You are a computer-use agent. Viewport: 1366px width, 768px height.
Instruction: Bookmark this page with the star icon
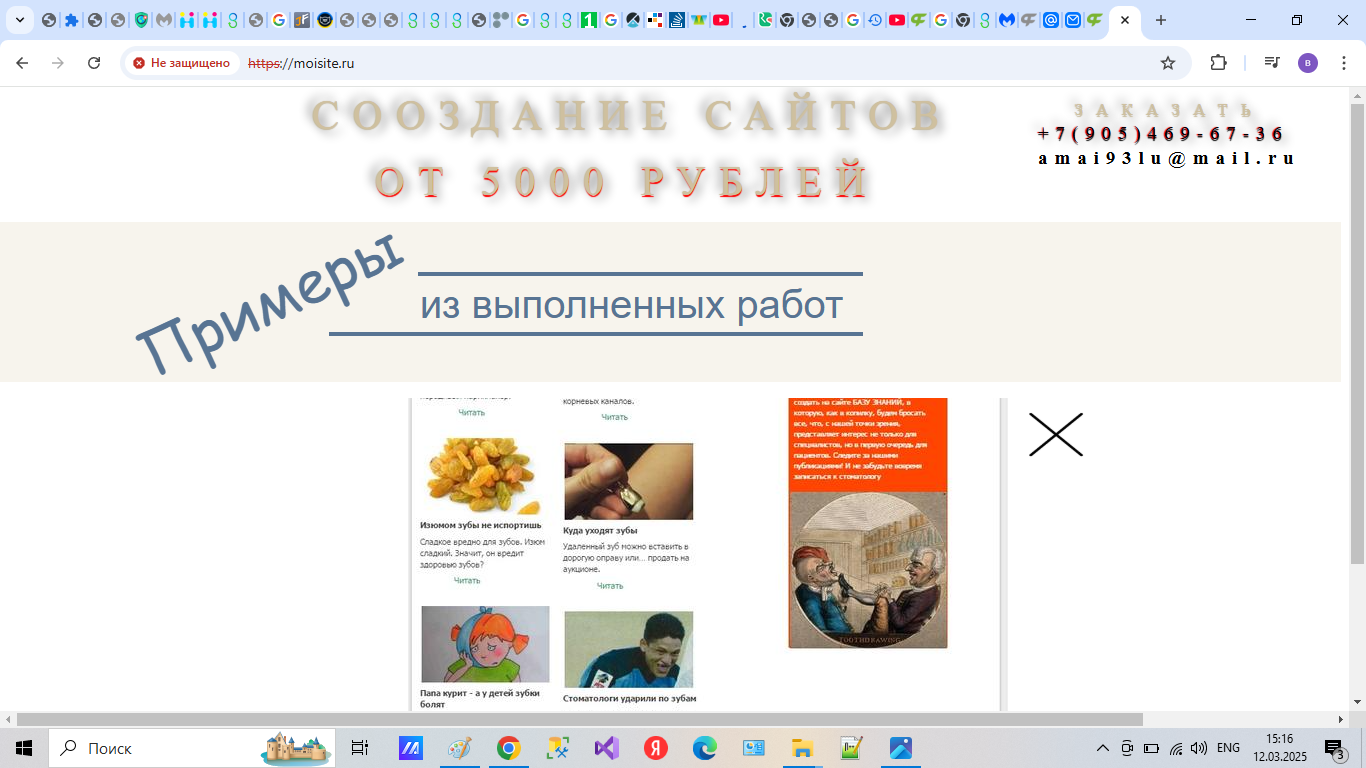(1168, 62)
